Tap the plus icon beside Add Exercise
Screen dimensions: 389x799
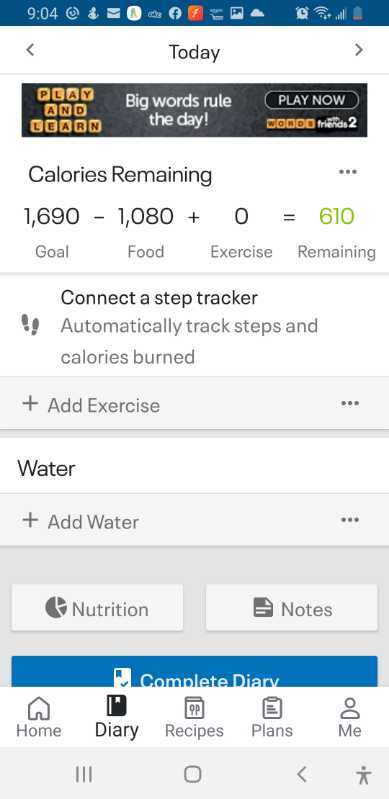30,404
